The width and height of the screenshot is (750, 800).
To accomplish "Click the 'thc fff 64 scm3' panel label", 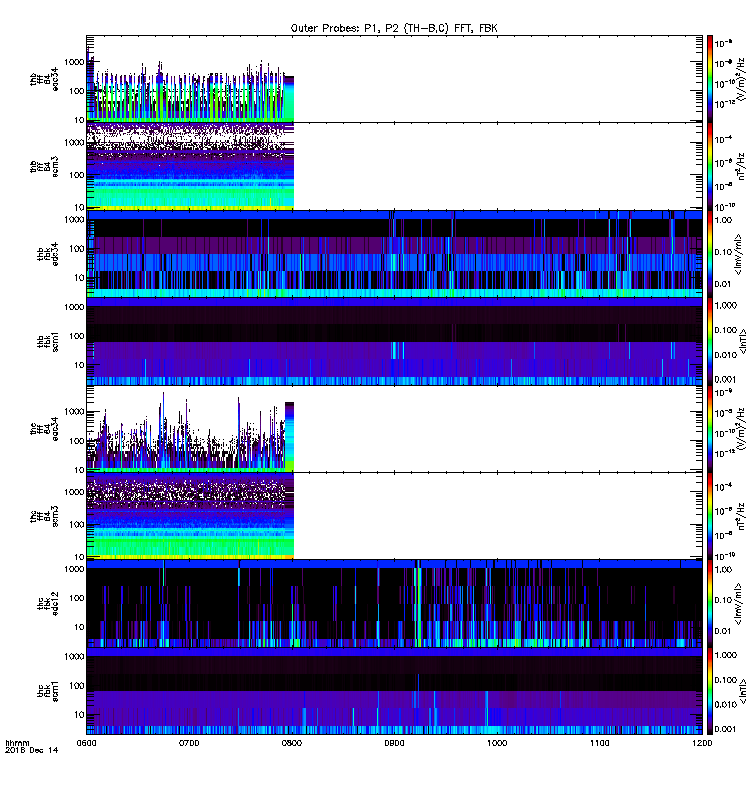I will click(44, 516).
